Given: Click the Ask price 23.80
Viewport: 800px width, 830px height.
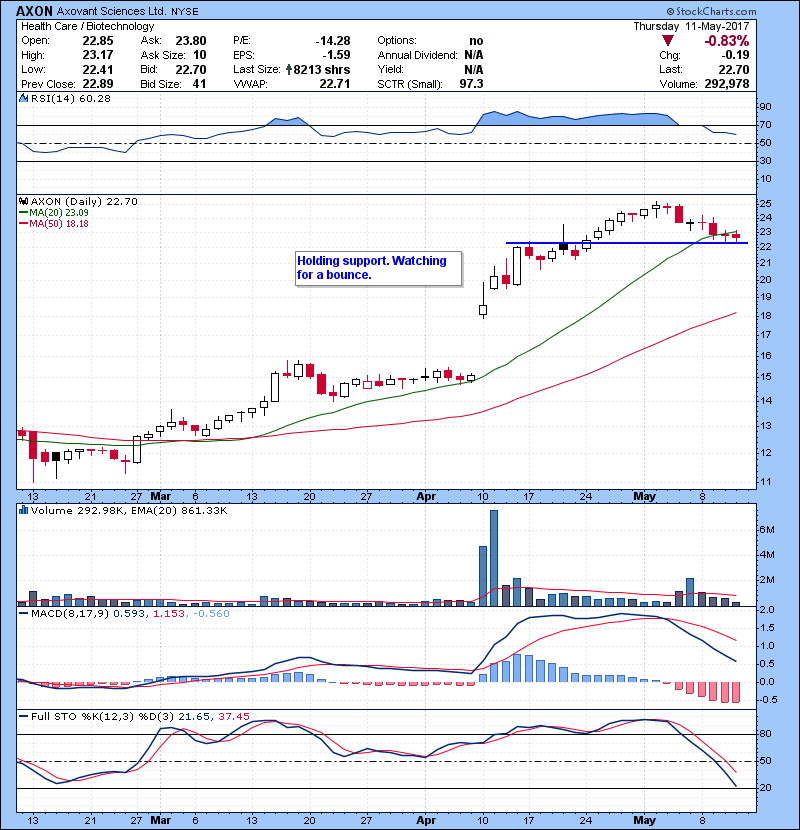Looking at the screenshot, I should point(191,41).
